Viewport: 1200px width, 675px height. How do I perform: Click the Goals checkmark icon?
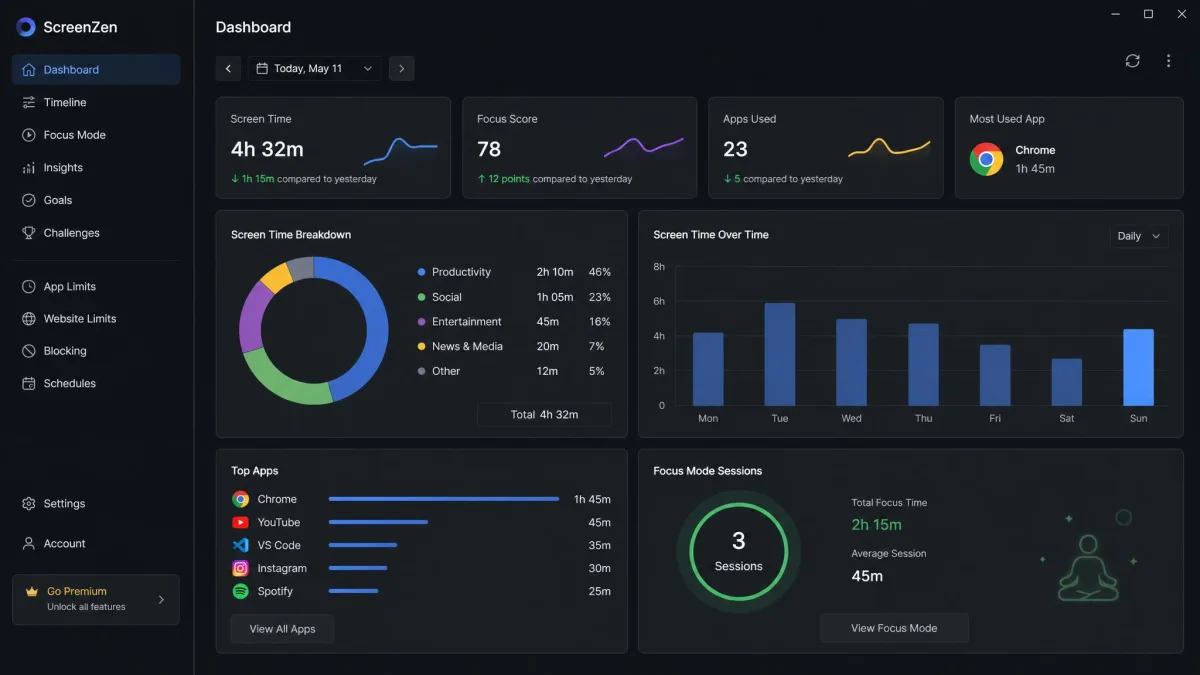(x=28, y=200)
